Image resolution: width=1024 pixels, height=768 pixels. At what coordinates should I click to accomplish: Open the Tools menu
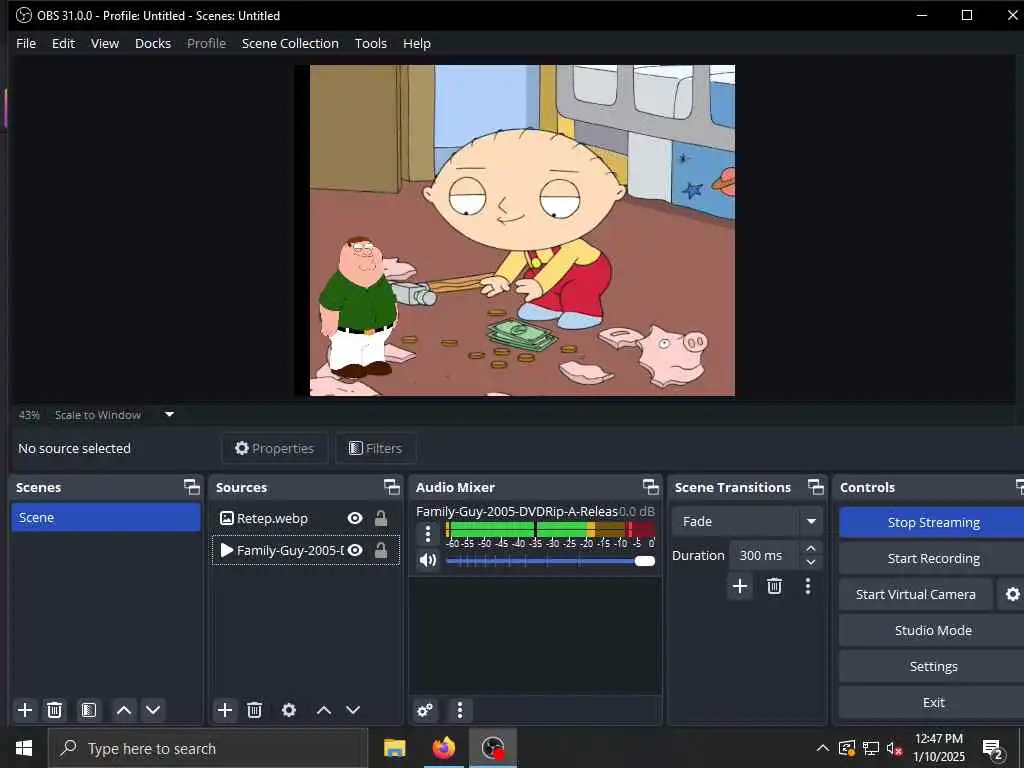[x=370, y=44]
